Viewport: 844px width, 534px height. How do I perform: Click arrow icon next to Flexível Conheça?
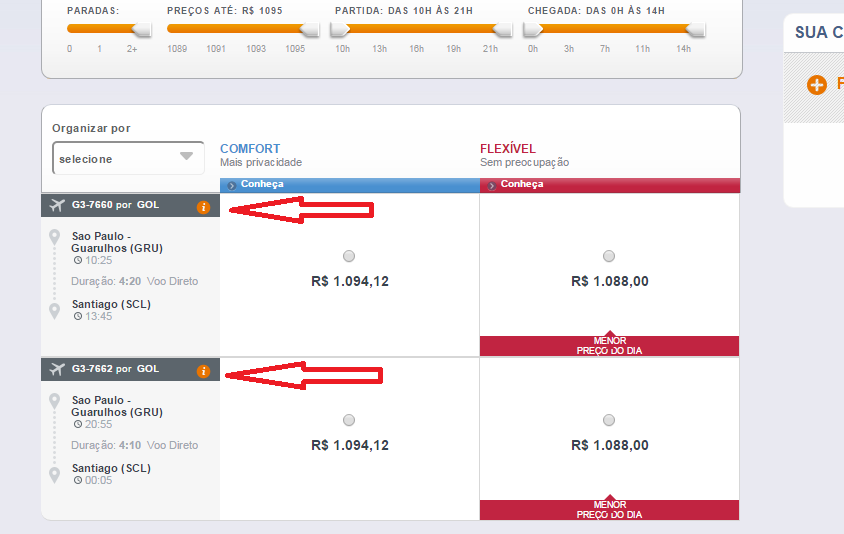[x=491, y=186]
